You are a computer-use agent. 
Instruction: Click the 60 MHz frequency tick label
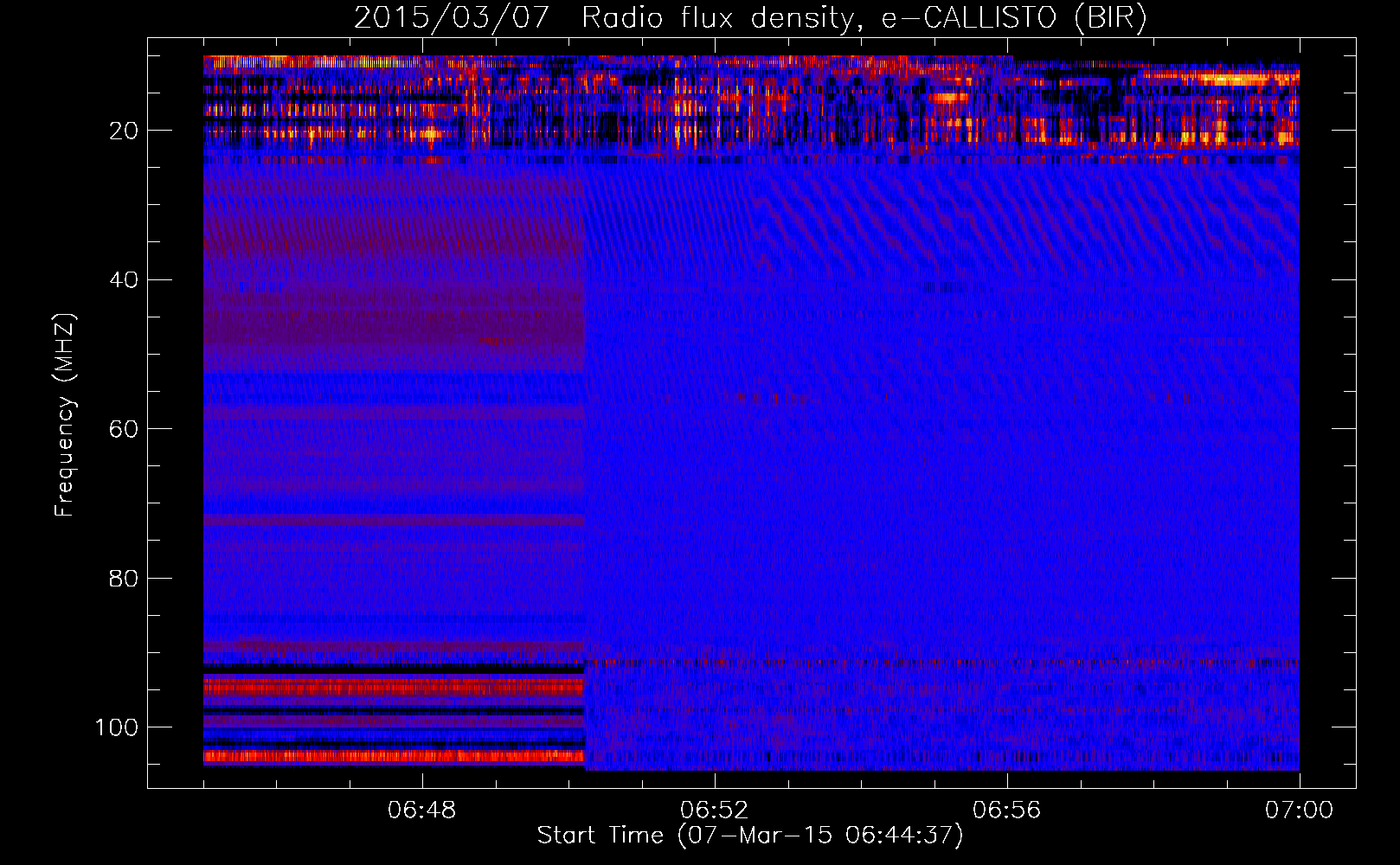tap(125, 429)
